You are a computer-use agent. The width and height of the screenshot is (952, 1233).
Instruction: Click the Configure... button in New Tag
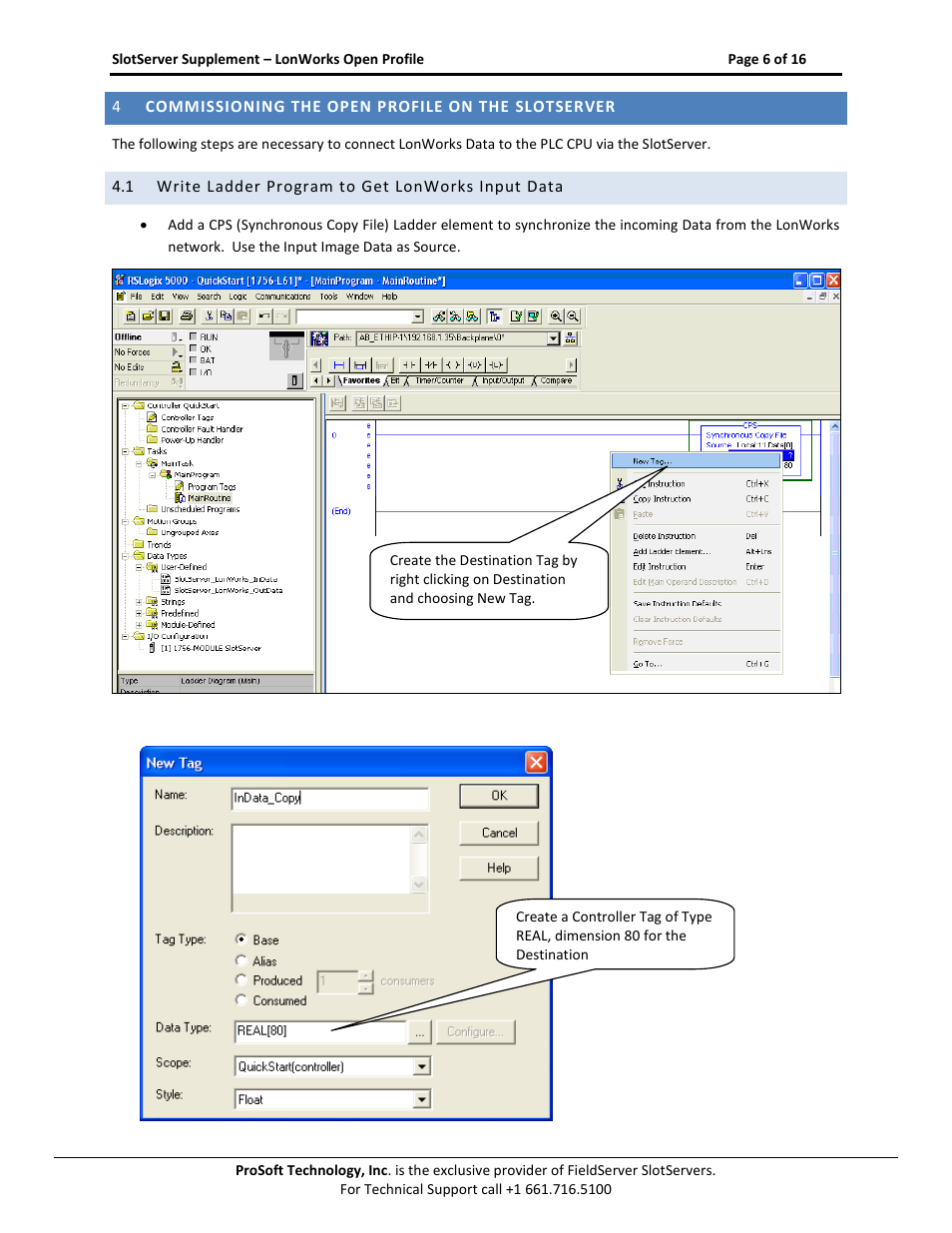click(x=476, y=1032)
